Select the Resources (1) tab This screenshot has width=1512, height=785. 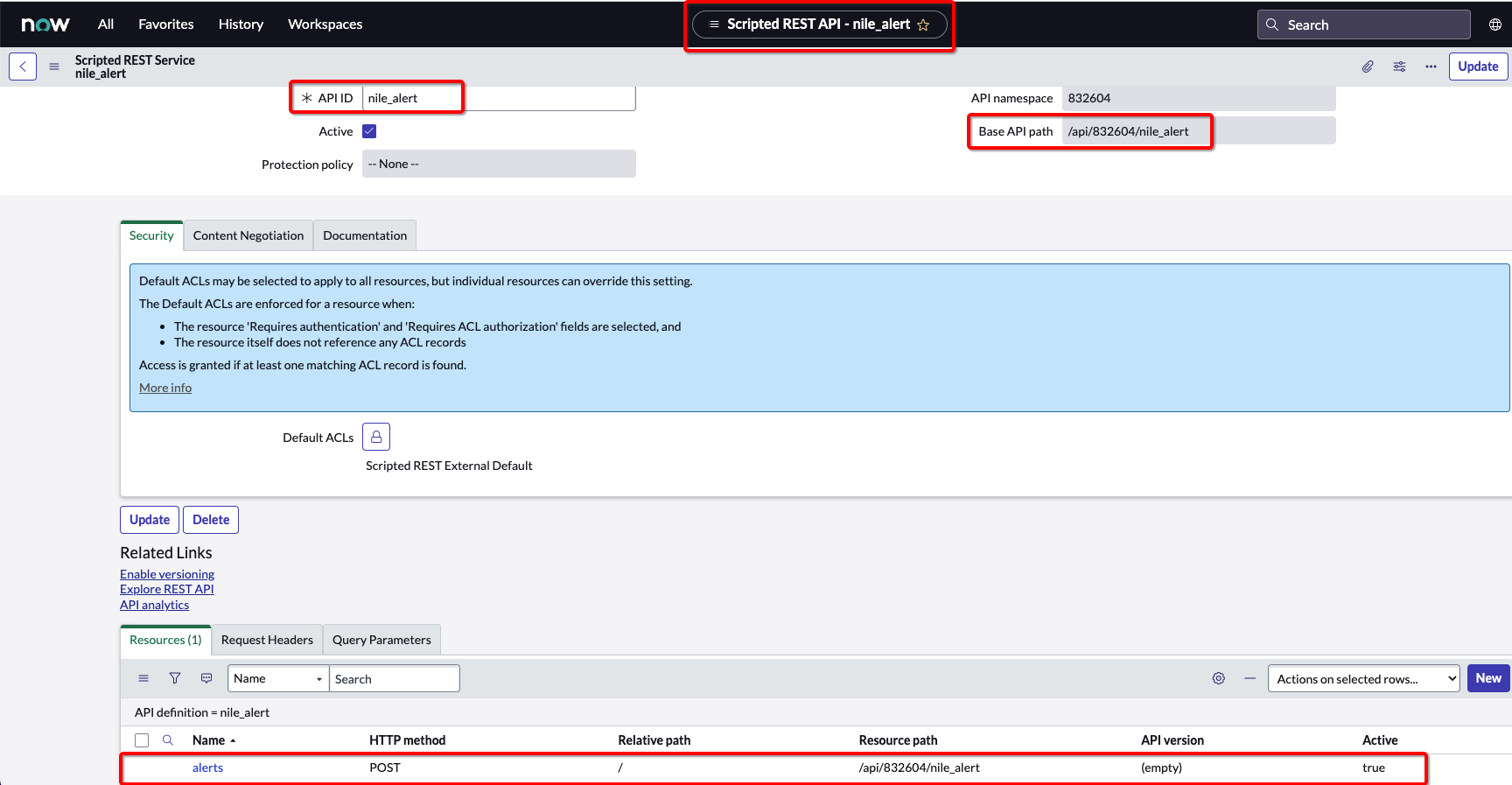(165, 640)
